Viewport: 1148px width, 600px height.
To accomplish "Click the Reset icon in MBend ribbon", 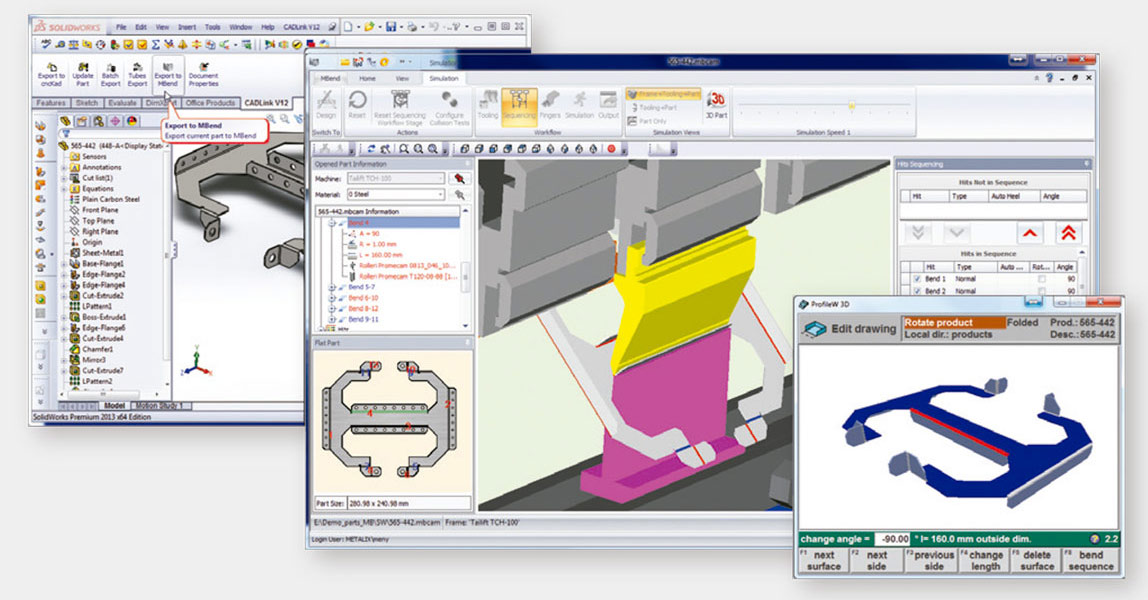I will (x=357, y=104).
